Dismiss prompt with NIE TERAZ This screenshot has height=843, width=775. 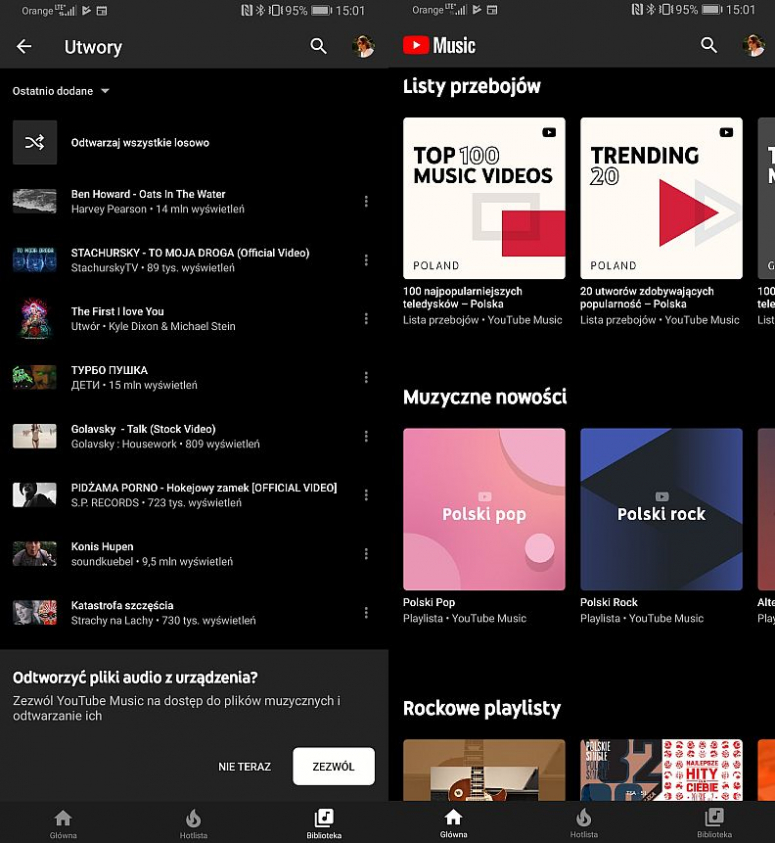click(x=245, y=767)
